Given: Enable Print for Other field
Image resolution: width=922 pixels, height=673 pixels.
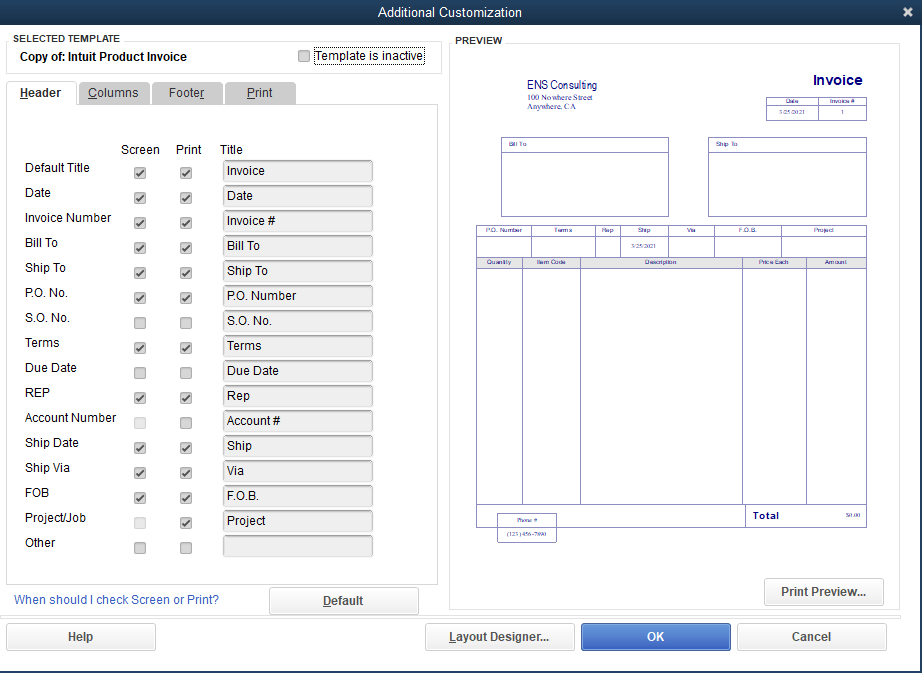Looking at the screenshot, I should 186,548.
